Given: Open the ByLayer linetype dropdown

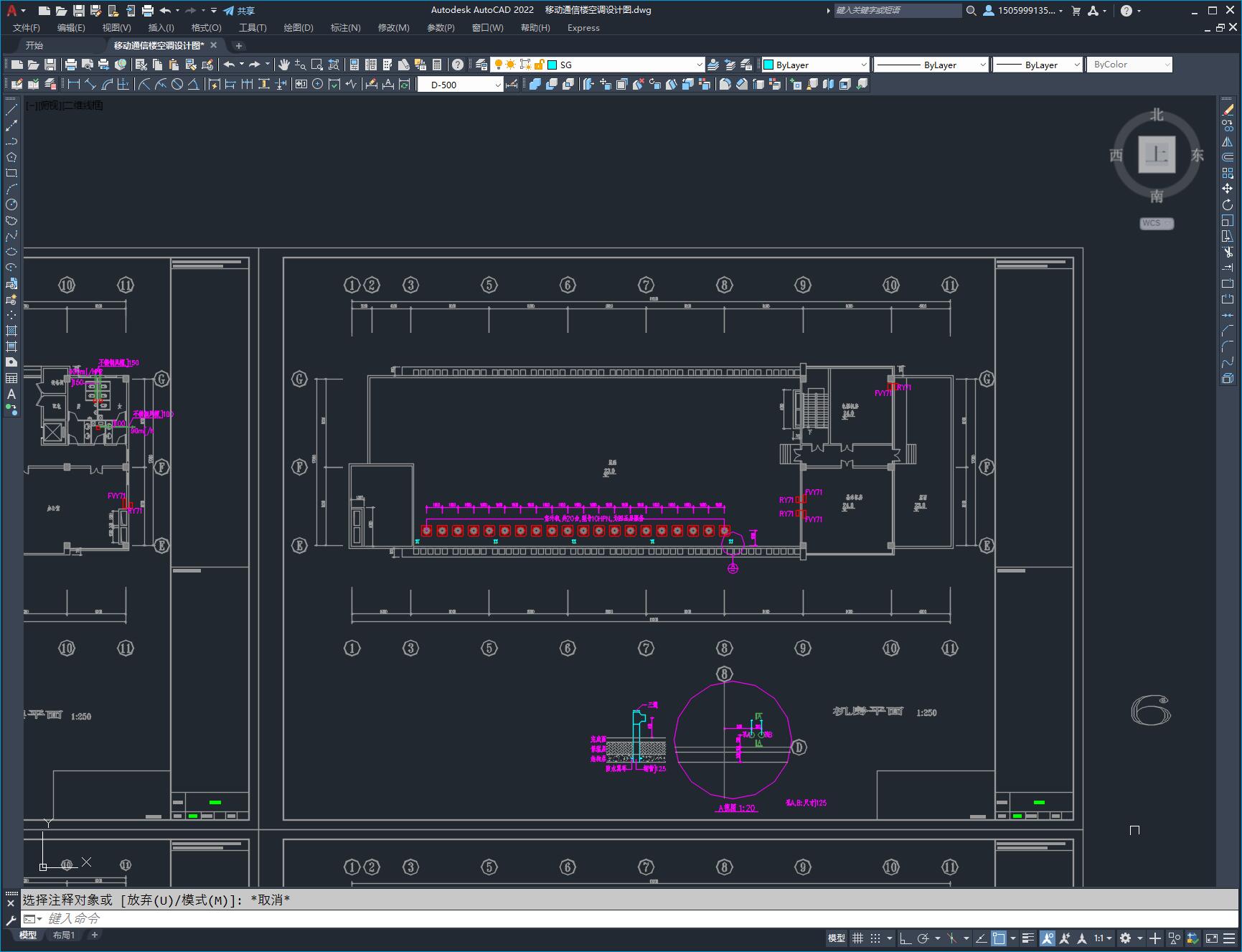Looking at the screenshot, I should click(931, 65).
